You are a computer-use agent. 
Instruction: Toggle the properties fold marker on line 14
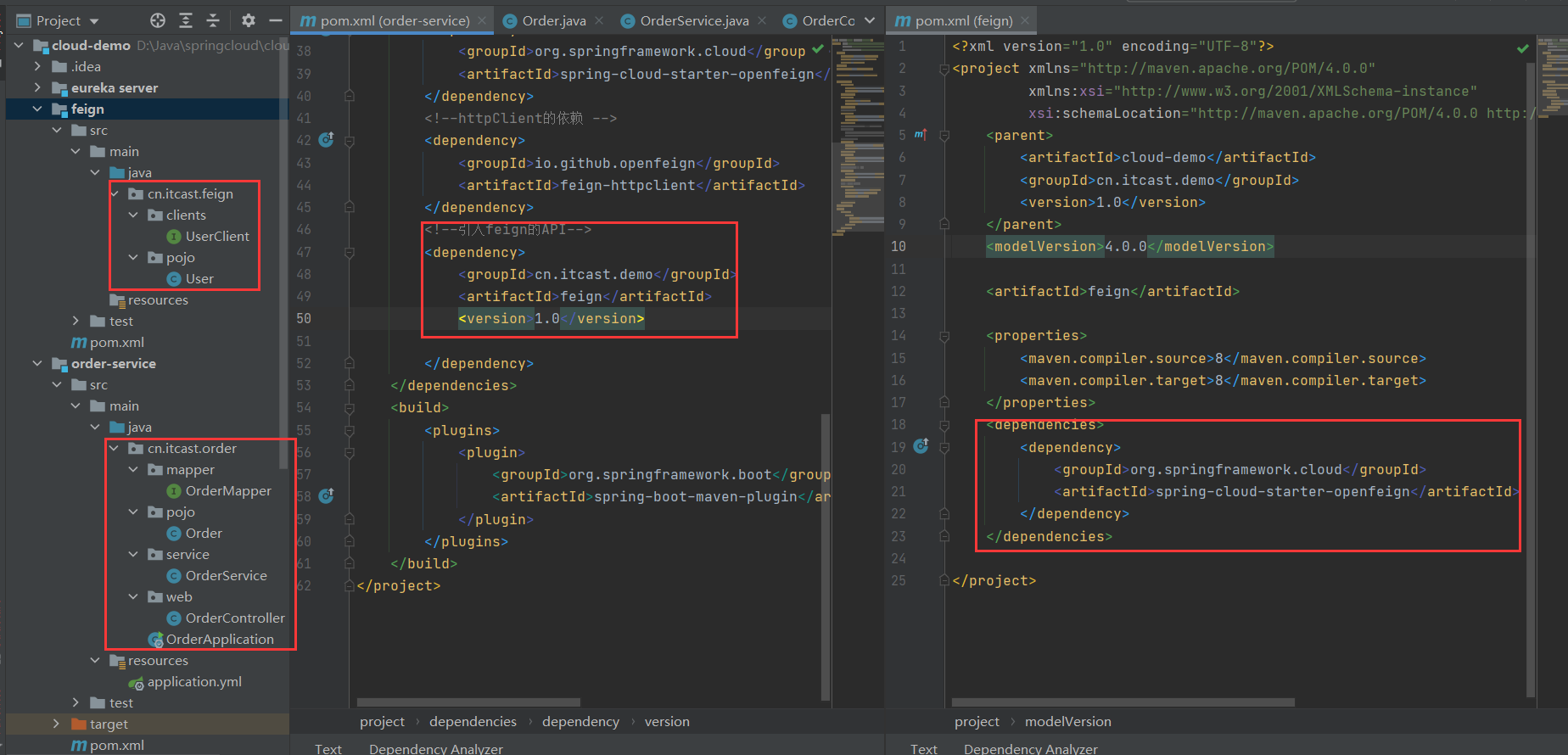pos(944,336)
